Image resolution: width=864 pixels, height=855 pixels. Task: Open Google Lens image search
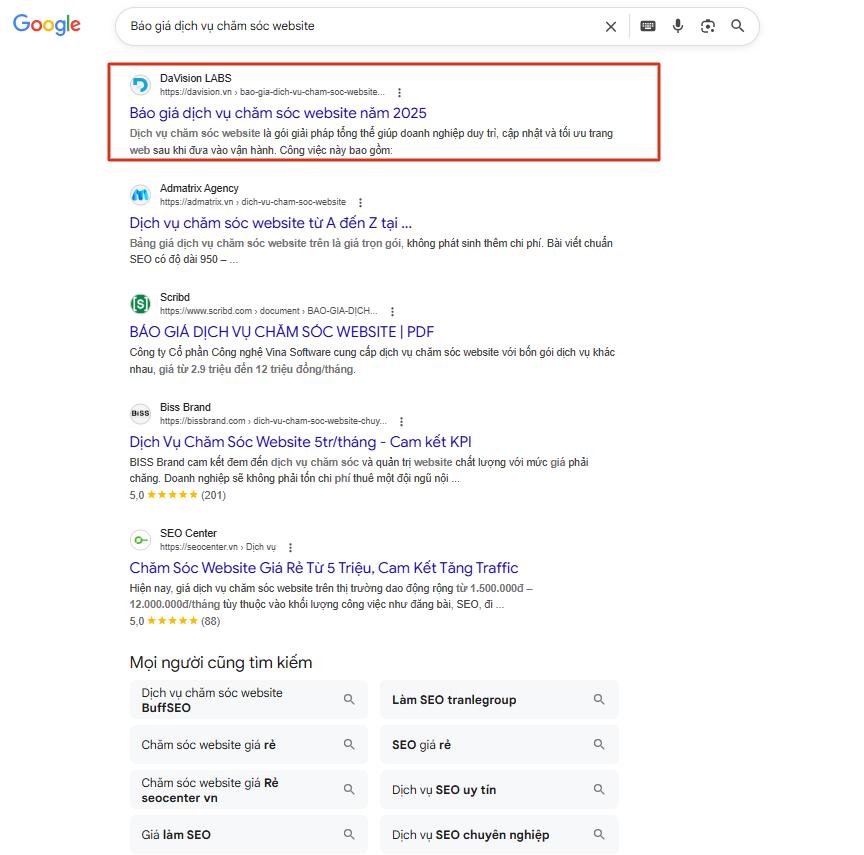tap(708, 27)
